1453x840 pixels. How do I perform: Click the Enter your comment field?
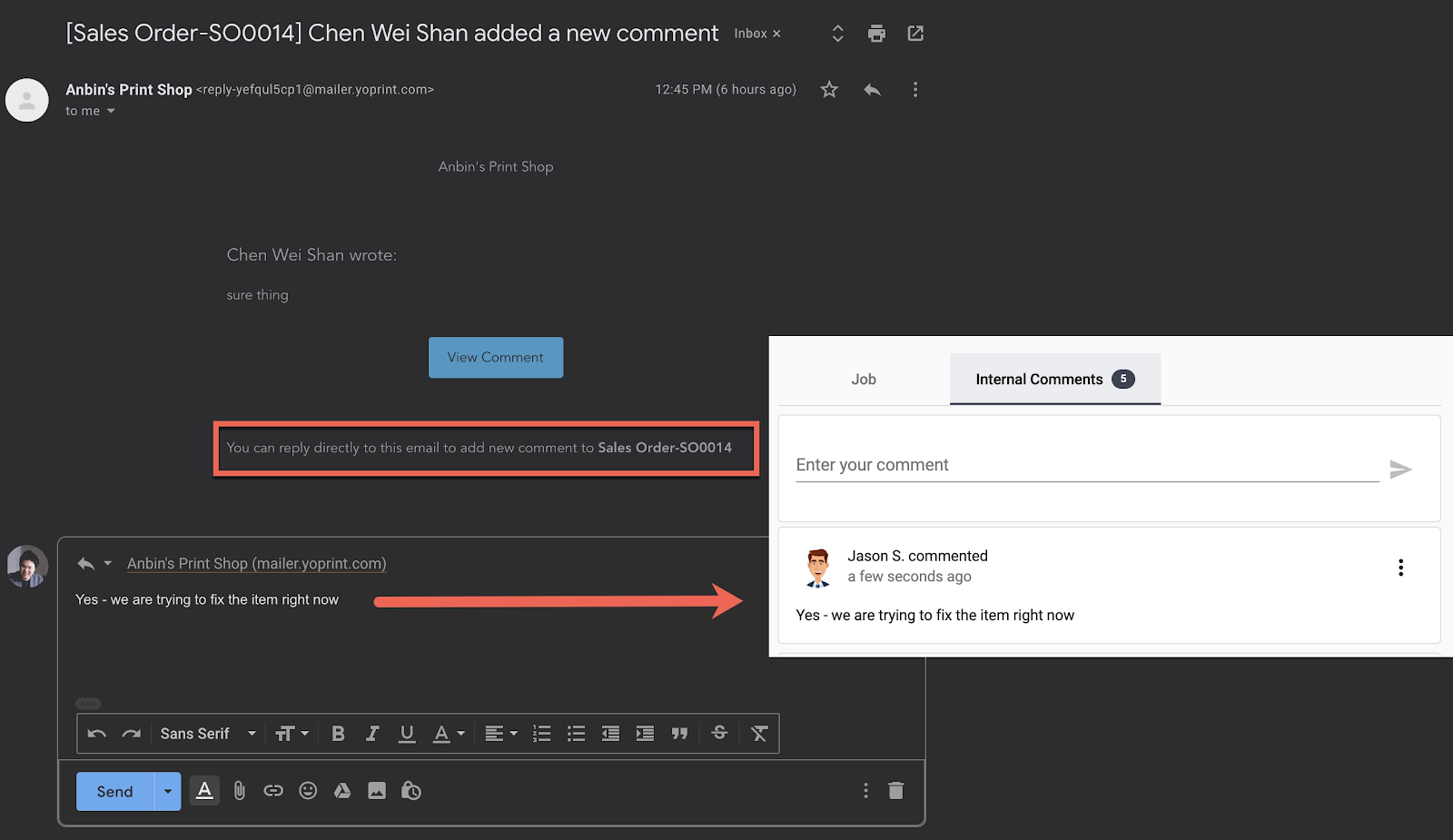[1087, 465]
